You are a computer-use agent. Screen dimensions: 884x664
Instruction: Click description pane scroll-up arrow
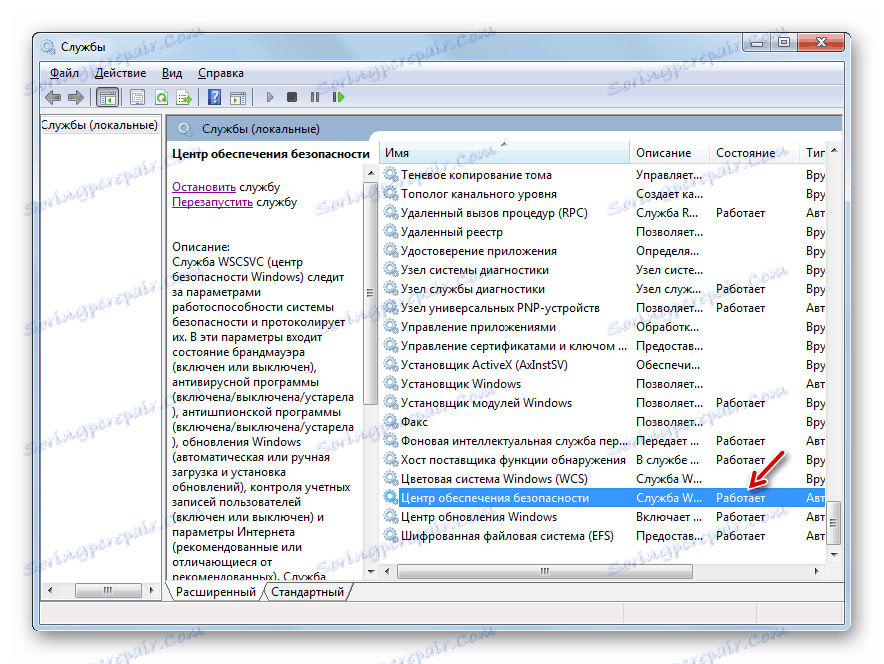click(370, 172)
